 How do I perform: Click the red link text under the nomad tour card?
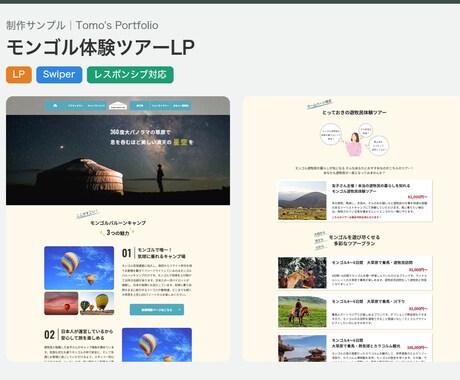pyautogui.click(x=356, y=217)
